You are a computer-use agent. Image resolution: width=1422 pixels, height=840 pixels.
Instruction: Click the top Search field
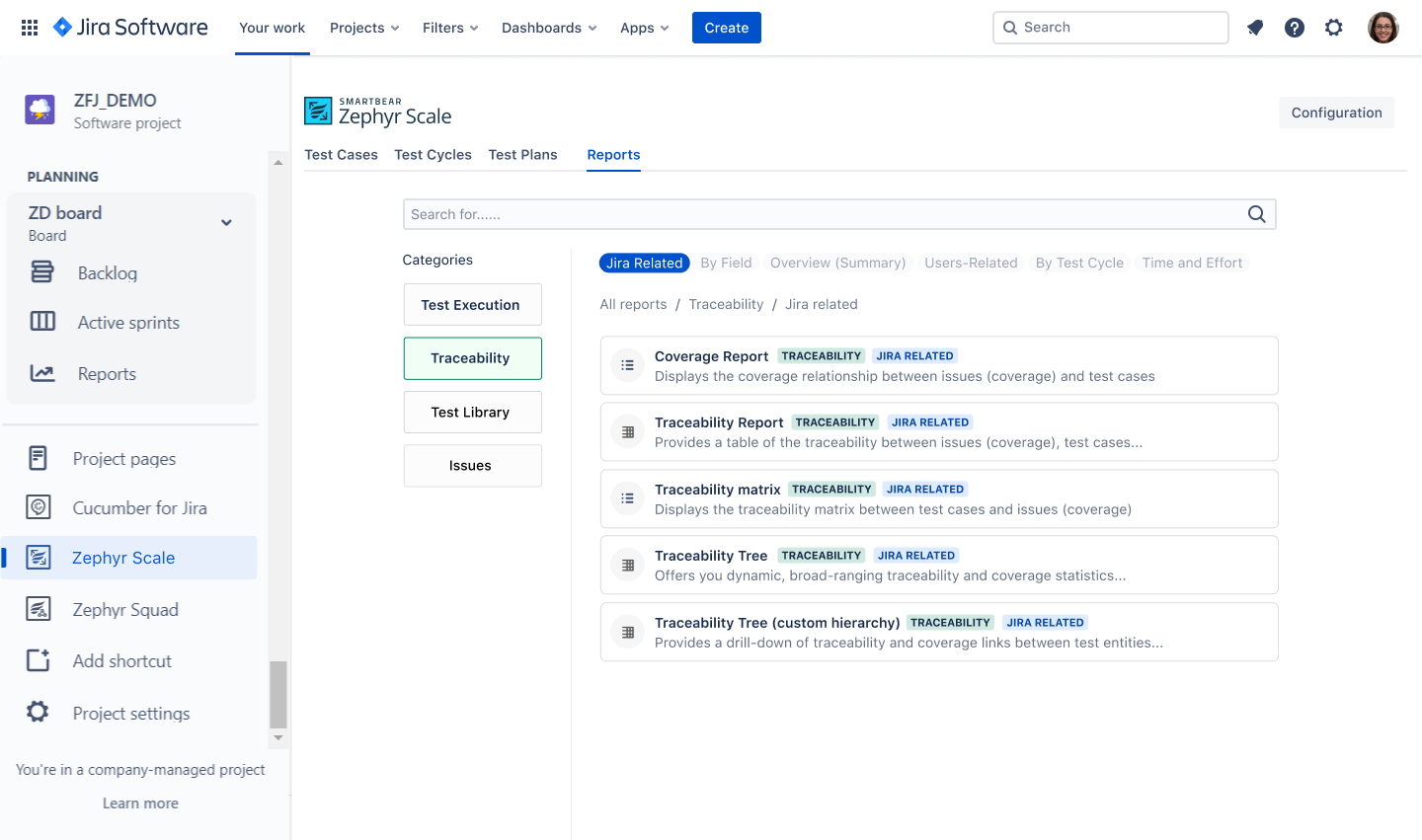pos(1111,28)
